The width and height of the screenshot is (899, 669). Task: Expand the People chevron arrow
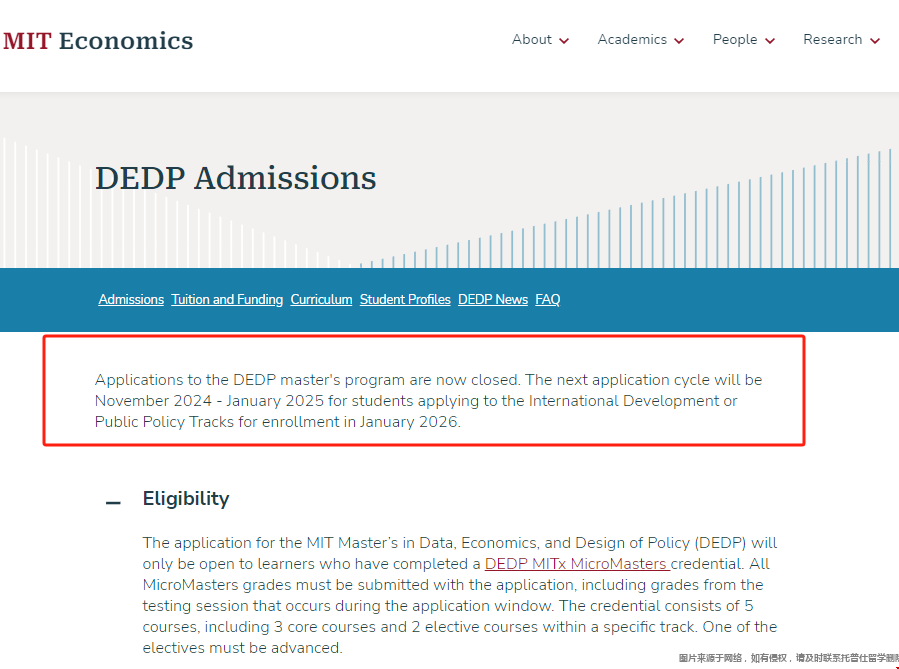click(770, 41)
